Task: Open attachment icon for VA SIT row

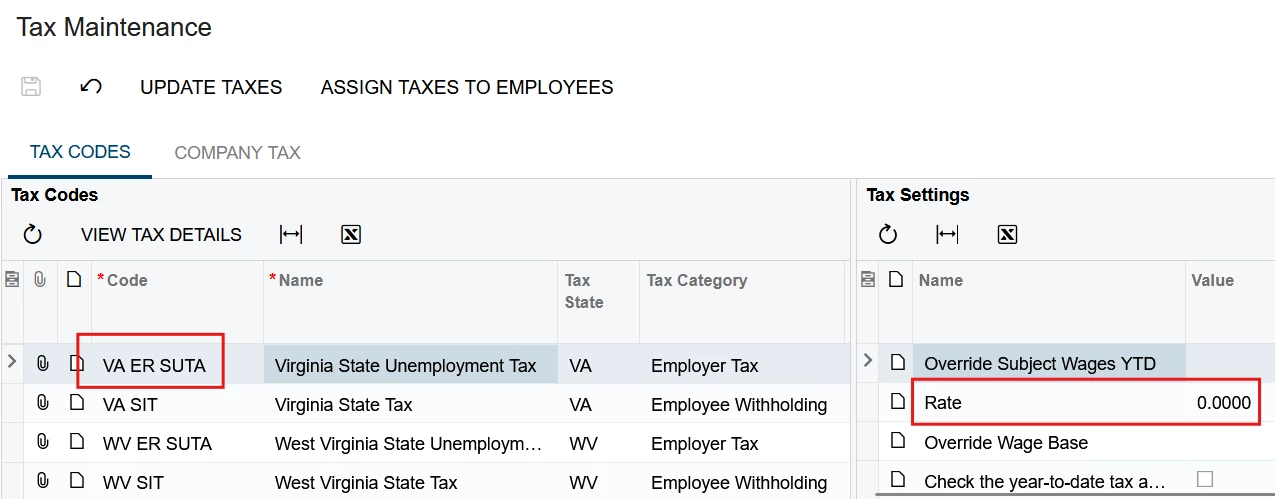Action: 41,404
